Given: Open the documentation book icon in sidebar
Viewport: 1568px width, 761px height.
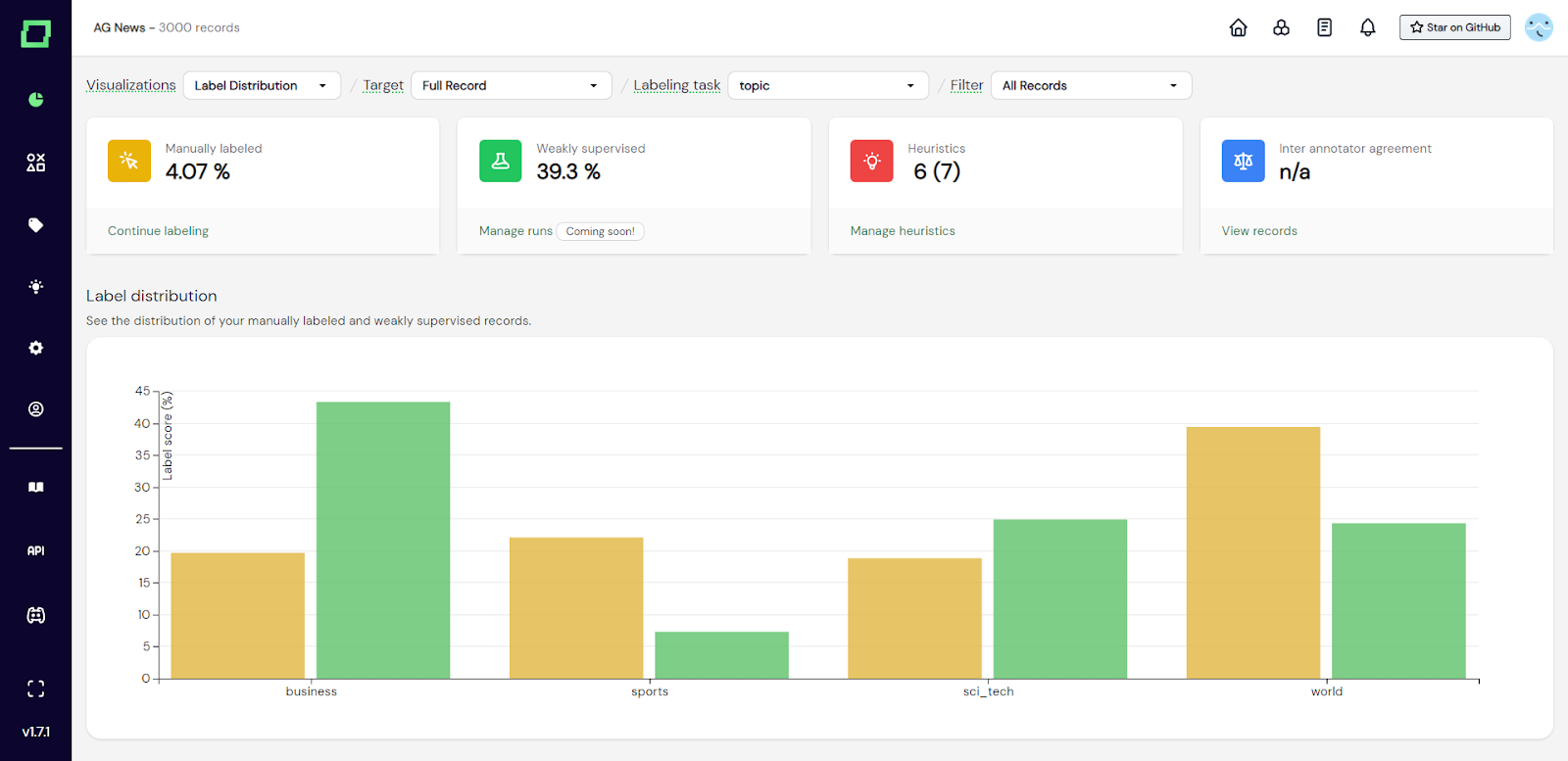Looking at the screenshot, I should click(x=35, y=487).
